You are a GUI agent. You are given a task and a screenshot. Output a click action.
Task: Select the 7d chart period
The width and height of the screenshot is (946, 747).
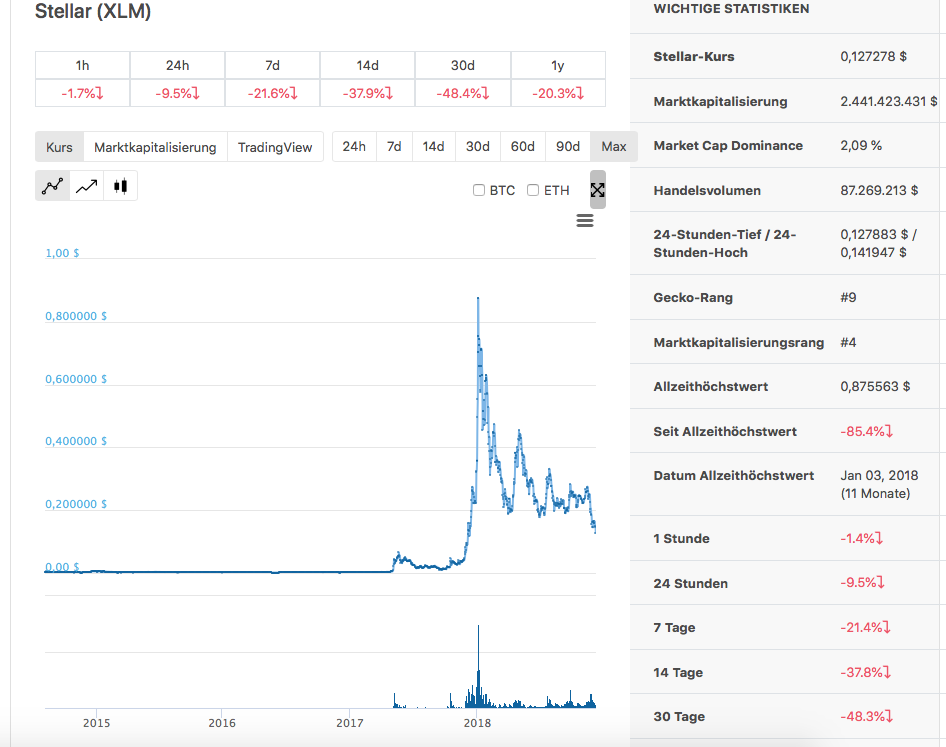click(394, 146)
